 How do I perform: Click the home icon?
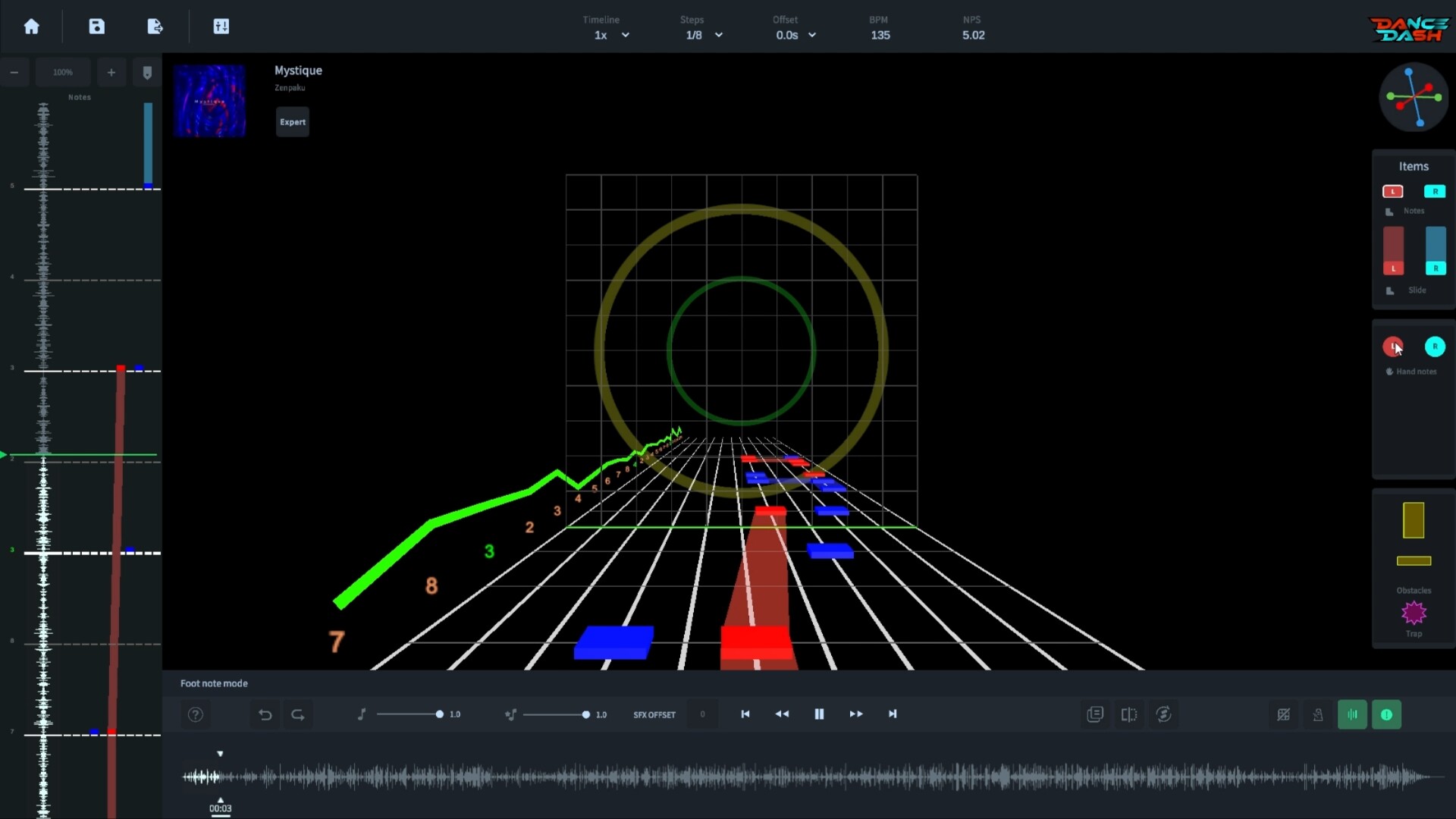click(x=31, y=27)
